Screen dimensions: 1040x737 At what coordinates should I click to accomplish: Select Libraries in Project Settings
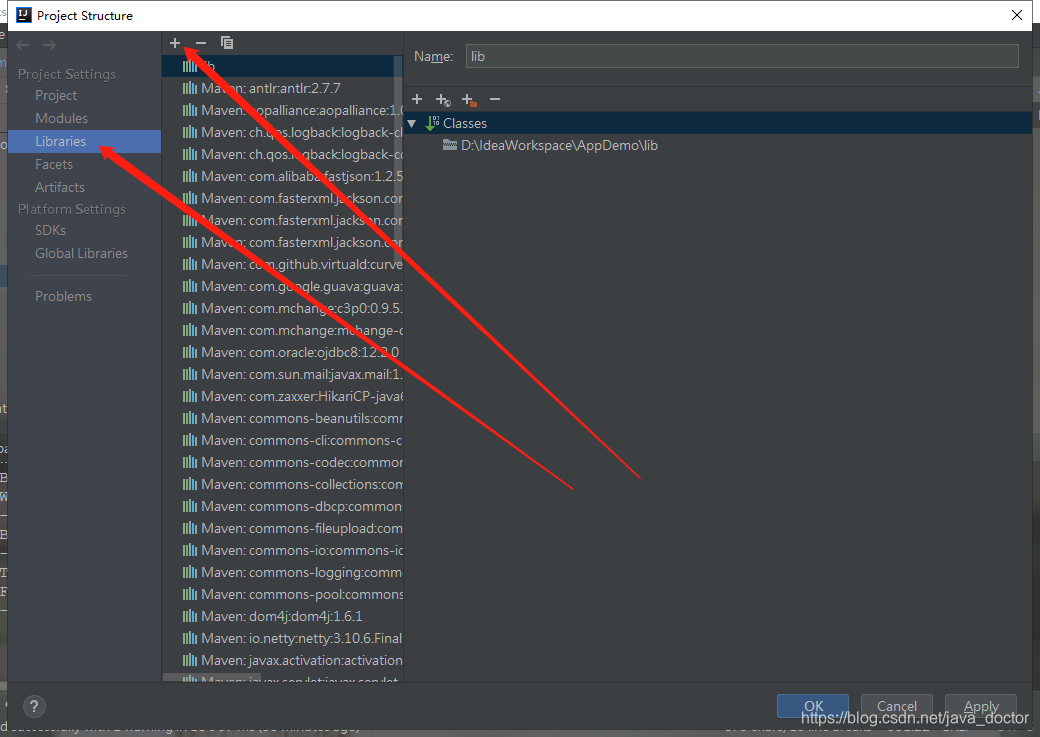pos(84,141)
